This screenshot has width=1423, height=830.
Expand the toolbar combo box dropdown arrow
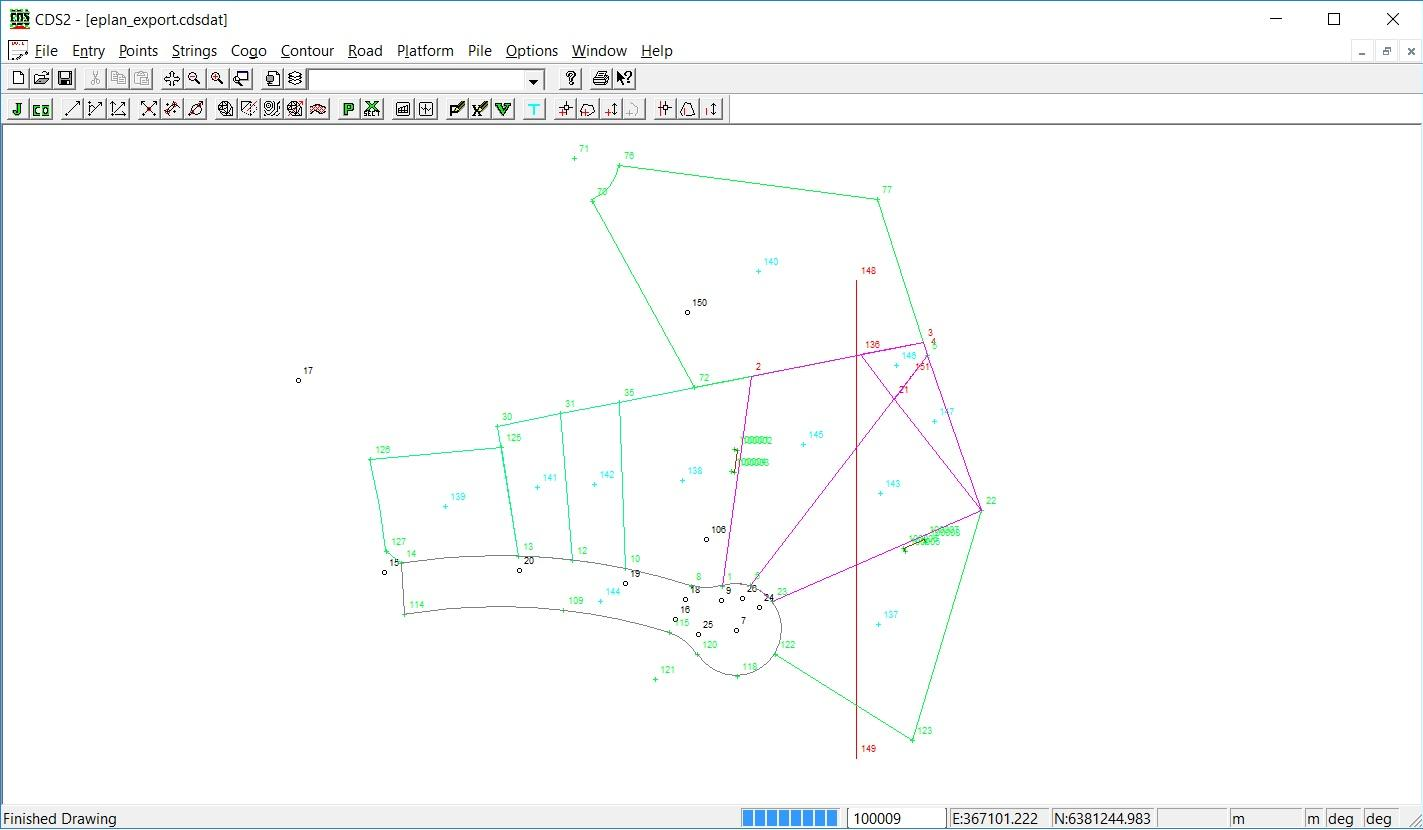pos(534,80)
